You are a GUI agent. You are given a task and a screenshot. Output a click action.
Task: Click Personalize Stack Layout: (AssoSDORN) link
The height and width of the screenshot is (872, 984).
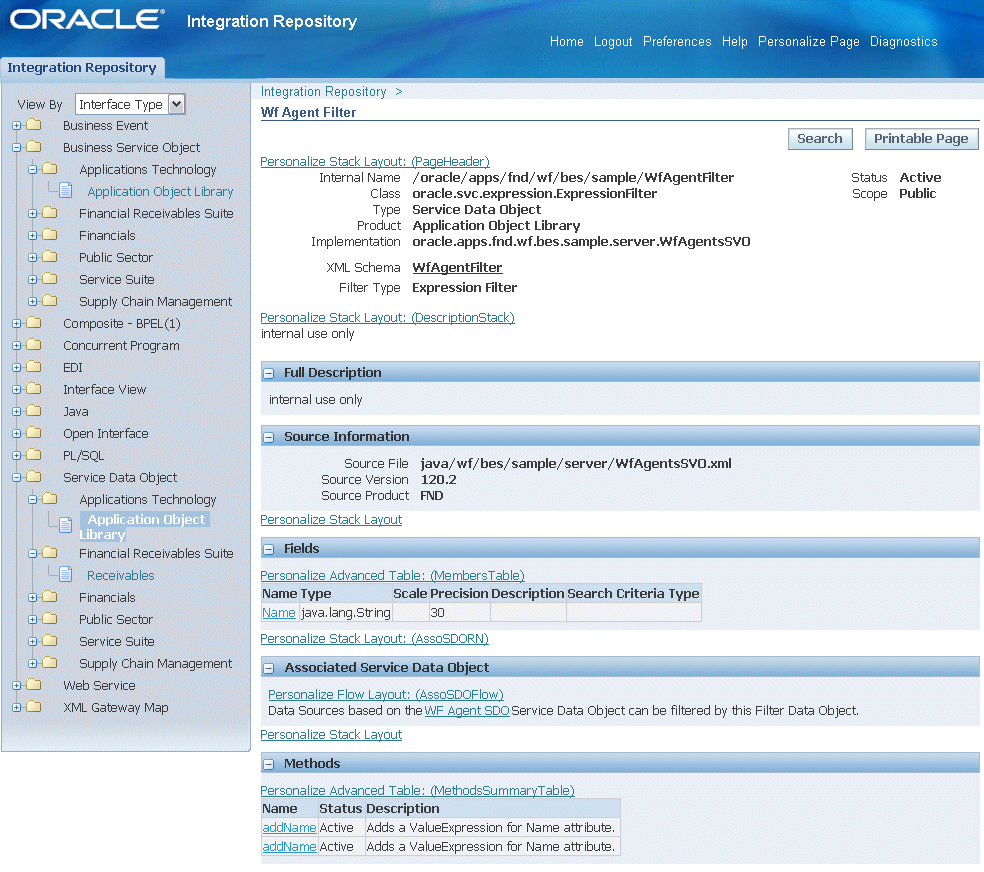tap(374, 639)
